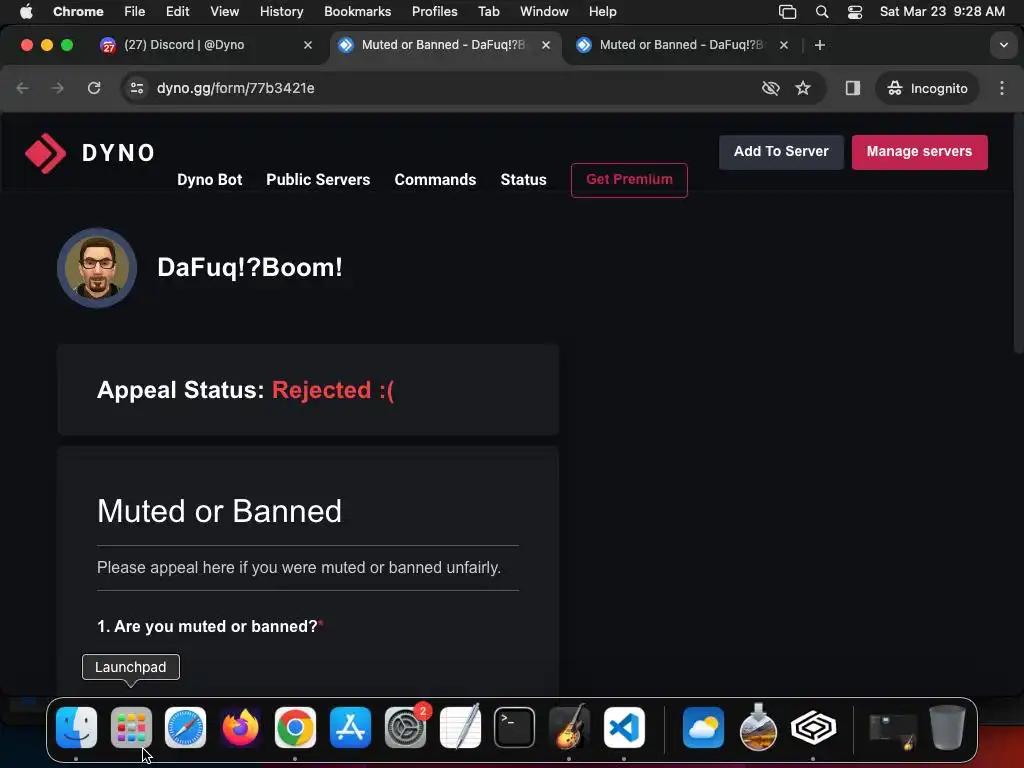
Task: Open the Chrome three-dot menu
Action: click(x=1002, y=88)
